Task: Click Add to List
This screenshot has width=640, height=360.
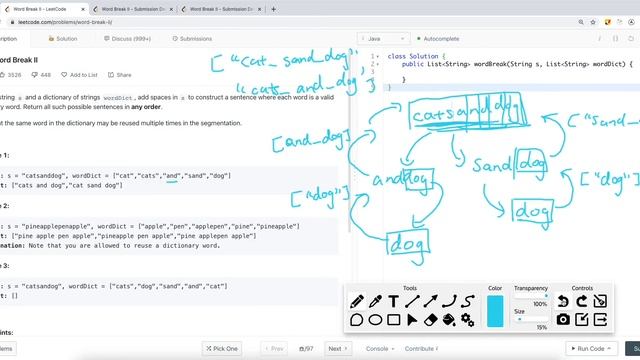Action: click(x=79, y=75)
